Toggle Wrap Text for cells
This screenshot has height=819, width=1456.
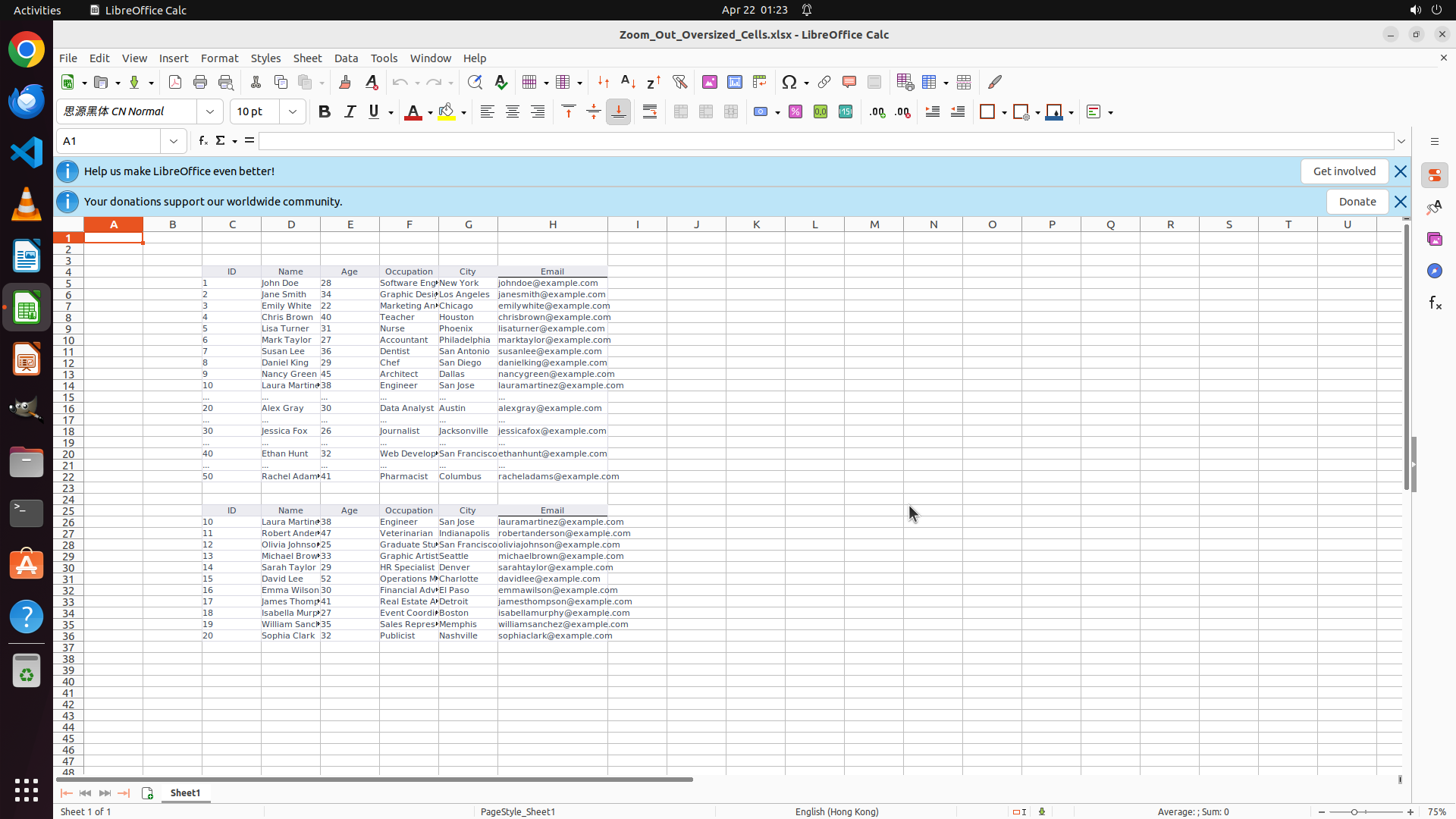pyautogui.click(x=650, y=112)
